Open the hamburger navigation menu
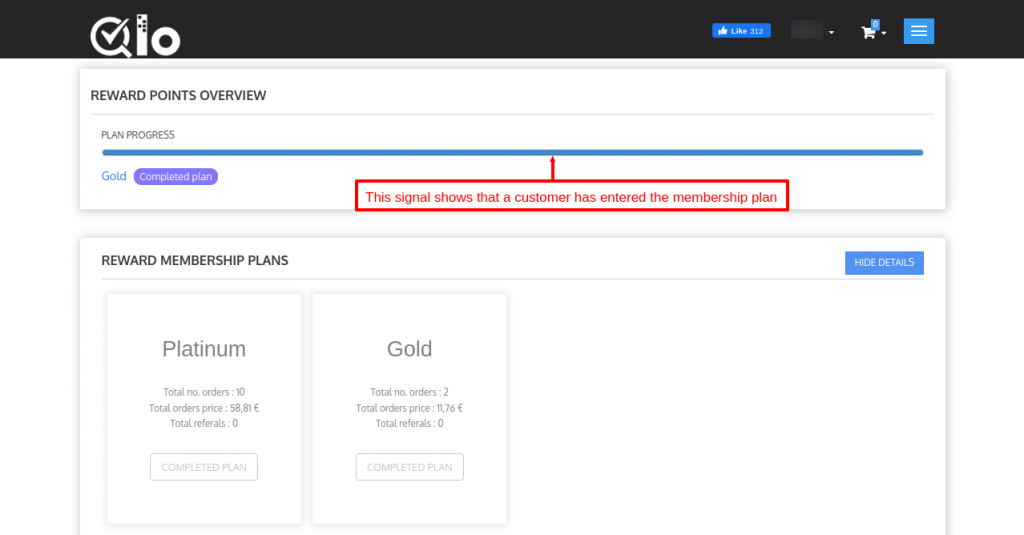This screenshot has height=535, width=1024. point(919,31)
